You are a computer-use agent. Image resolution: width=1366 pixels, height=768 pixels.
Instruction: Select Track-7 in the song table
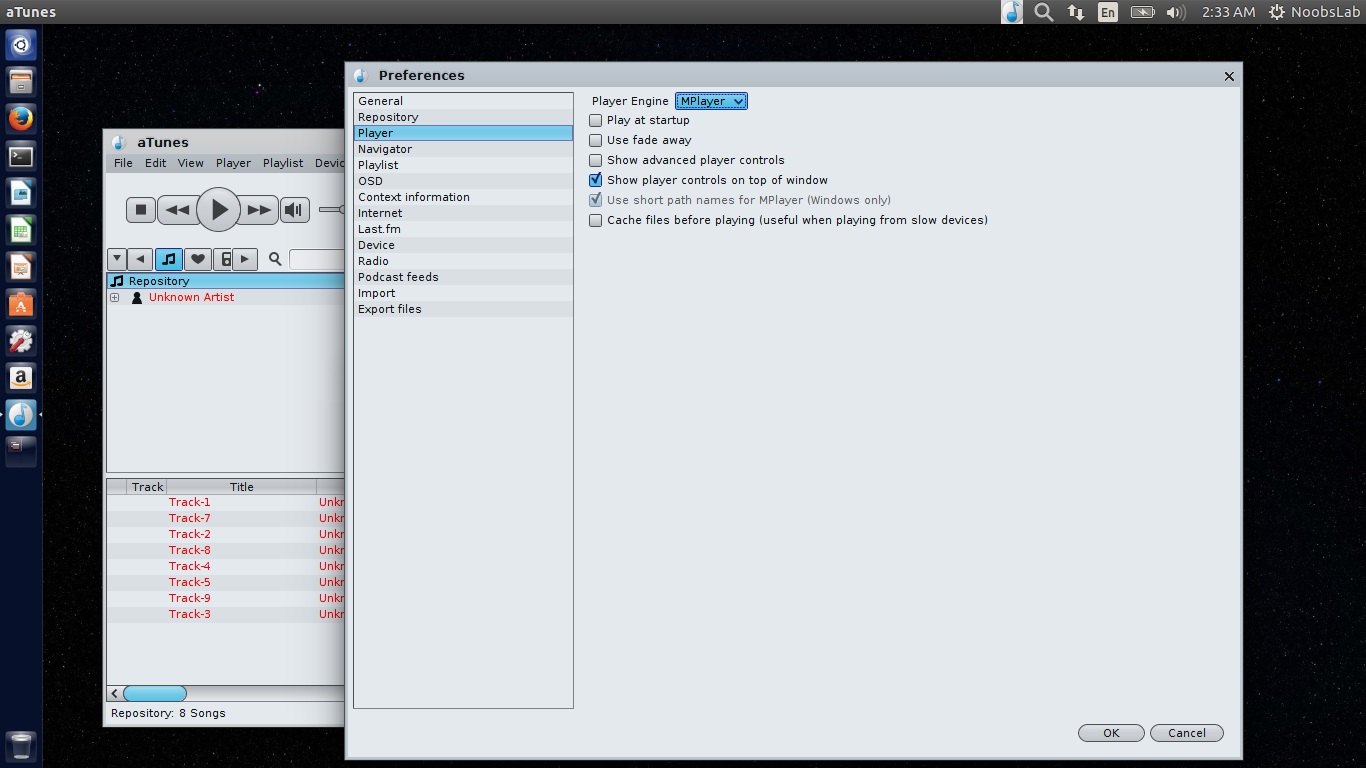[x=189, y=518]
